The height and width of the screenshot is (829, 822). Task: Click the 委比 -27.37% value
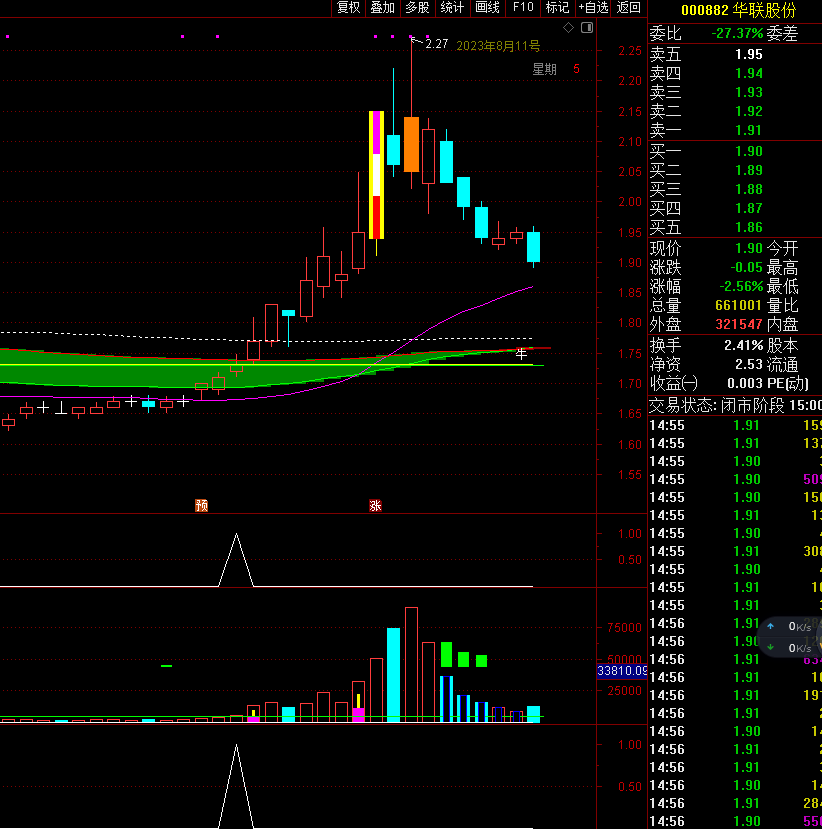point(737,34)
